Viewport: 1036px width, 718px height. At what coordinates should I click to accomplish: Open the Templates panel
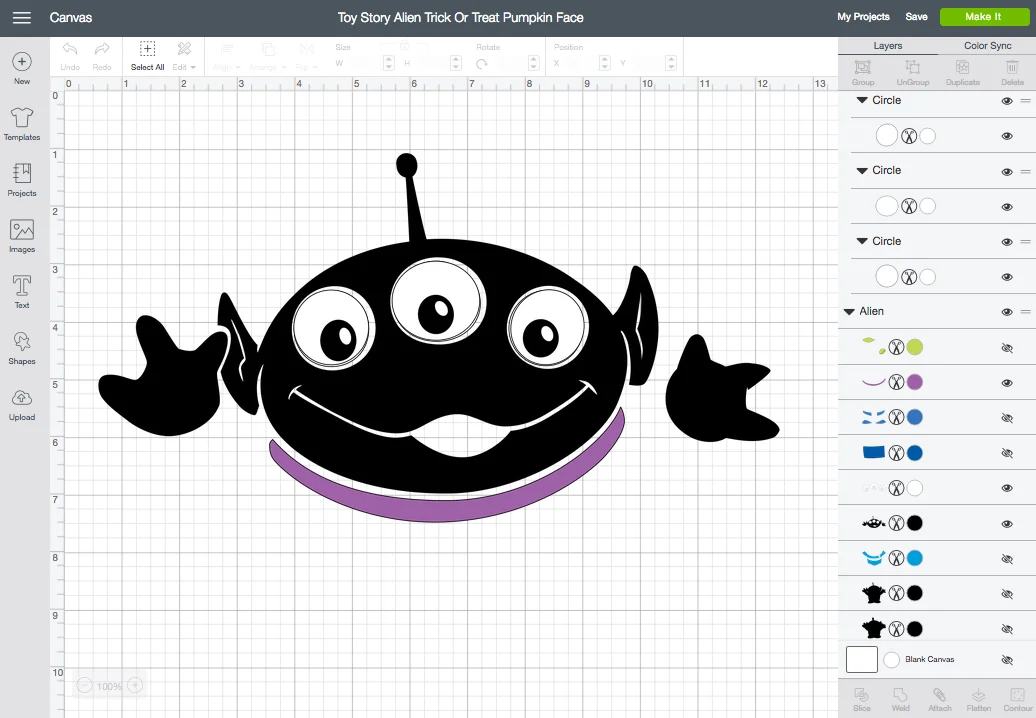pos(22,124)
